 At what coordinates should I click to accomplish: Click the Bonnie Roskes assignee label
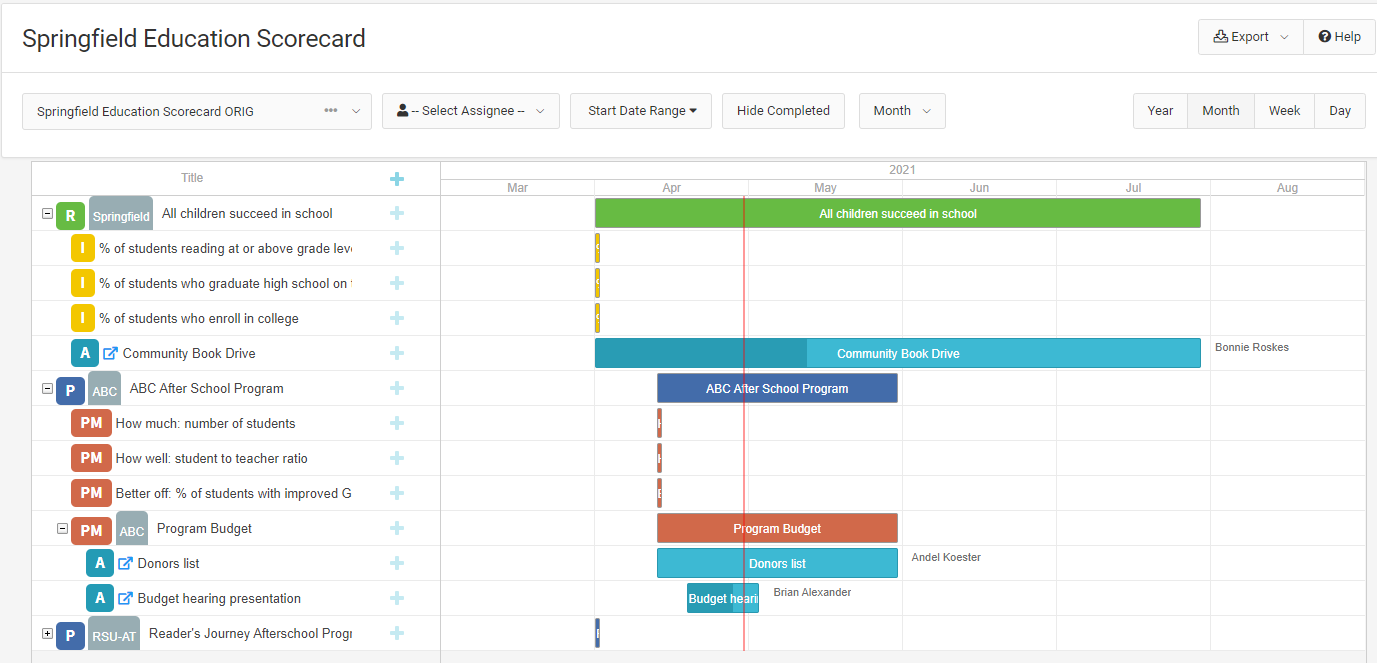tap(1252, 347)
